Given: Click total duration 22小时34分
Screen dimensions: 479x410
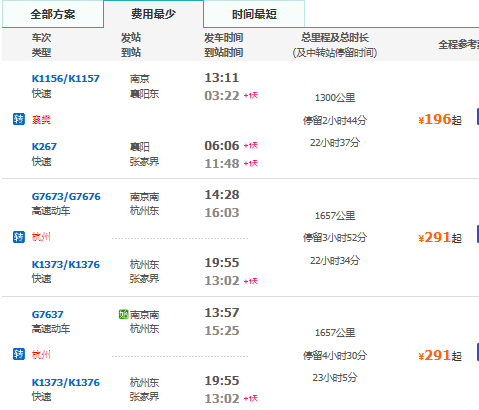Looking at the screenshot, I should point(335,261).
